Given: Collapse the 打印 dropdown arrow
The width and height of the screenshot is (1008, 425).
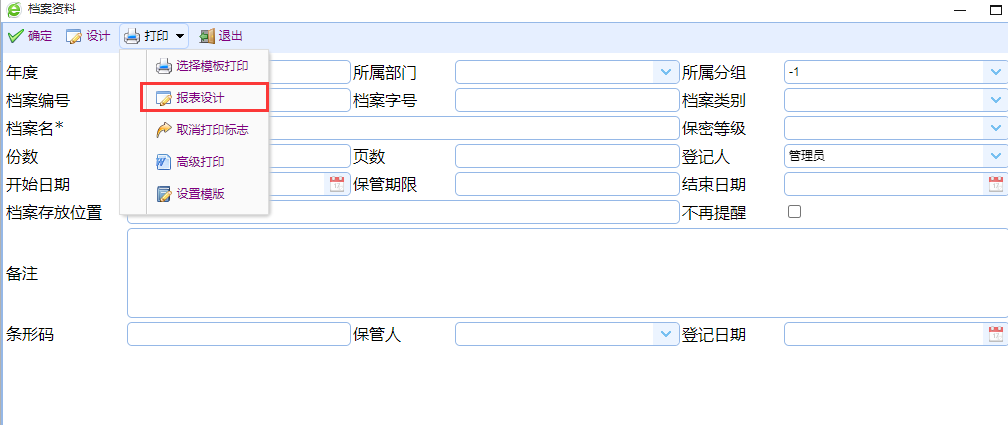Looking at the screenshot, I should [180, 37].
